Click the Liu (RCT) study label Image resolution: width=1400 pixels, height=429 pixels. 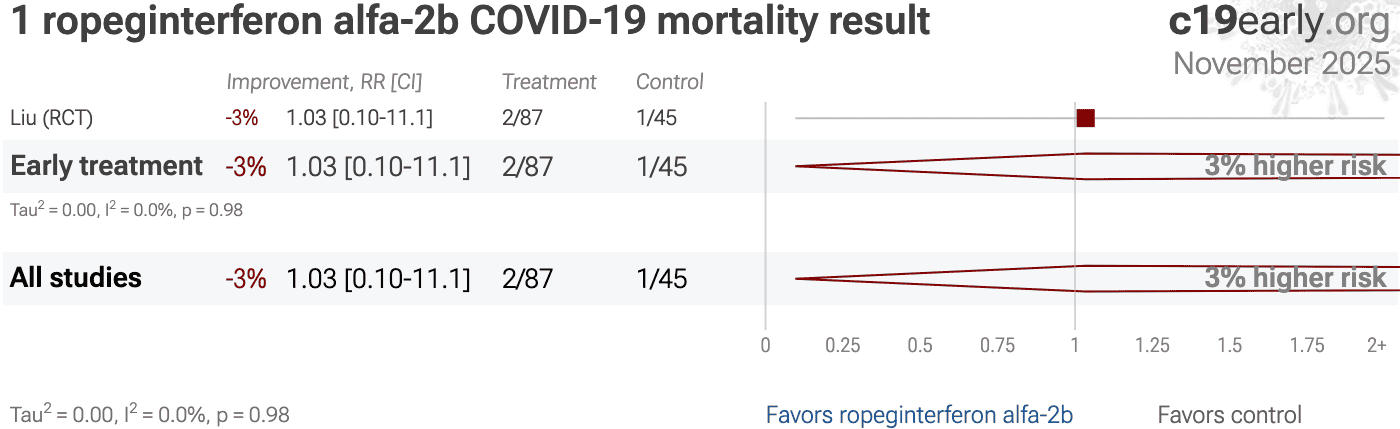[x=51, y=118]
